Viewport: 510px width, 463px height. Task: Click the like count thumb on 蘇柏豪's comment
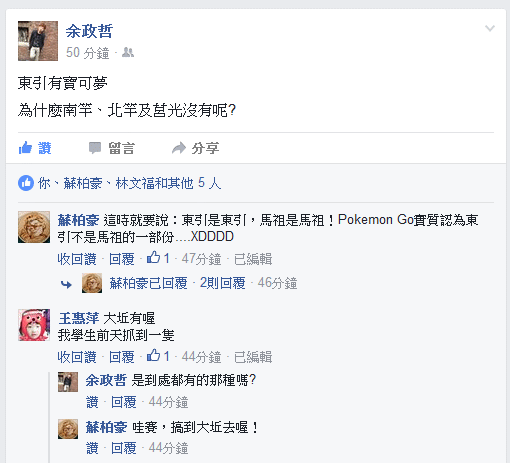click(x=153, y=258)
